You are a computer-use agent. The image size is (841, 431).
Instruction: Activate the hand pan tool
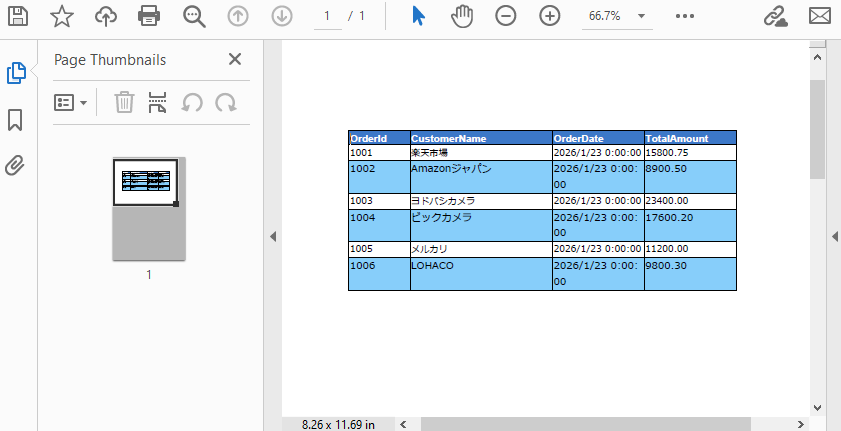coord(462,16)
